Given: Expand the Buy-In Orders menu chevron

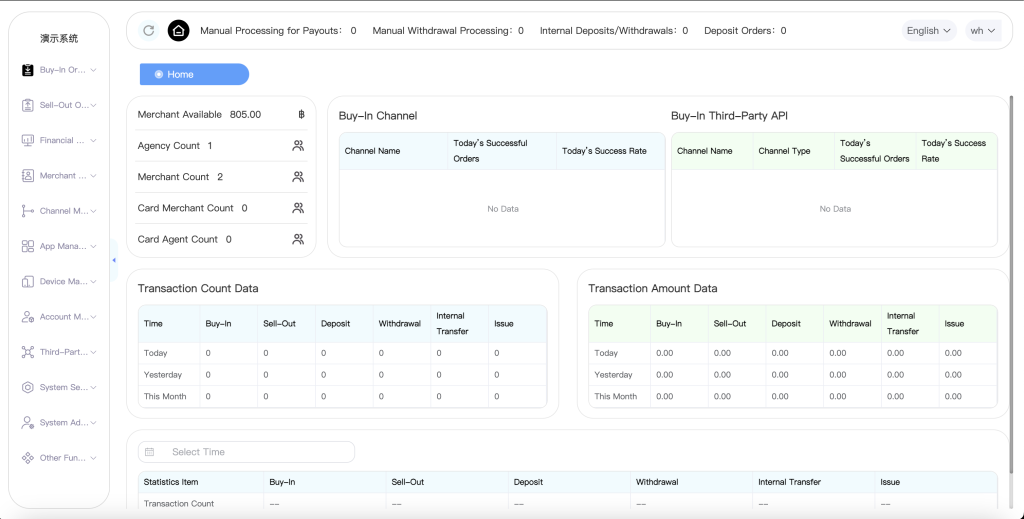Looking at the screenshot, I should (93, 70).
